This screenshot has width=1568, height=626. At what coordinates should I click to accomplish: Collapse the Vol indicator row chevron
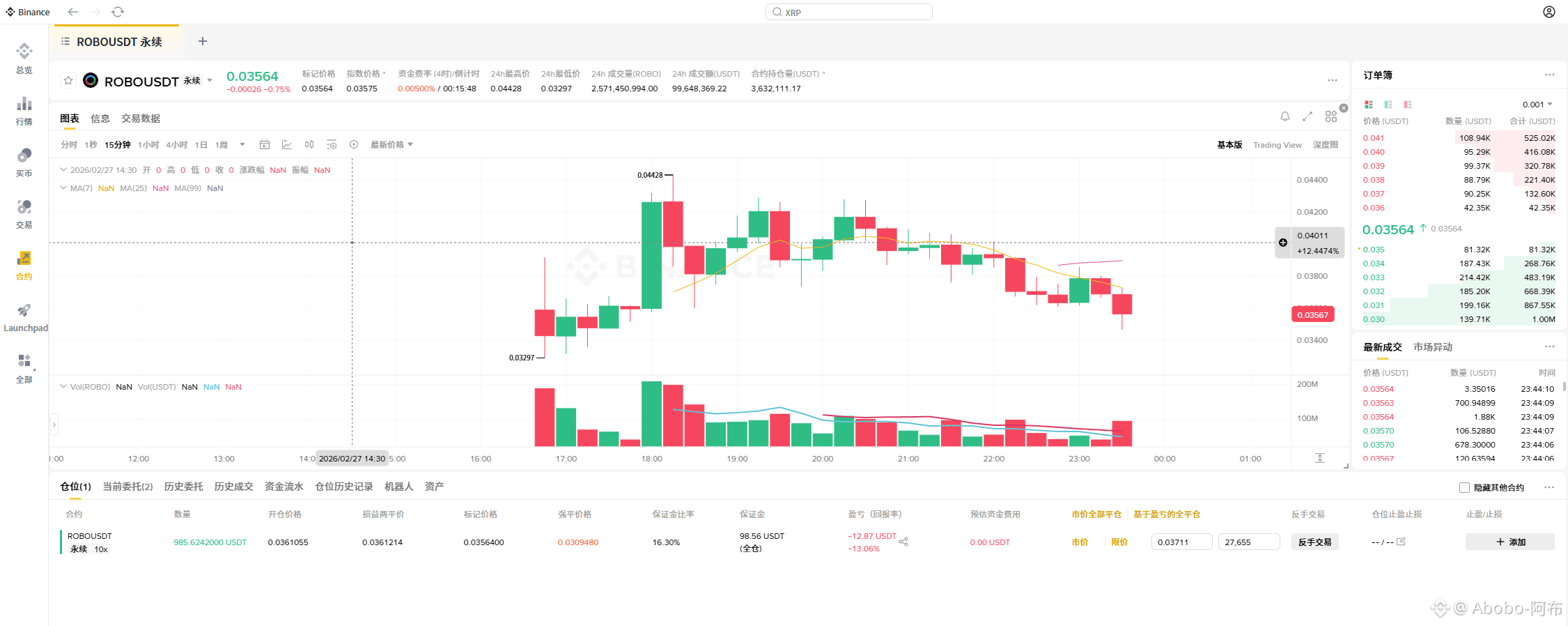coord(63,386)
